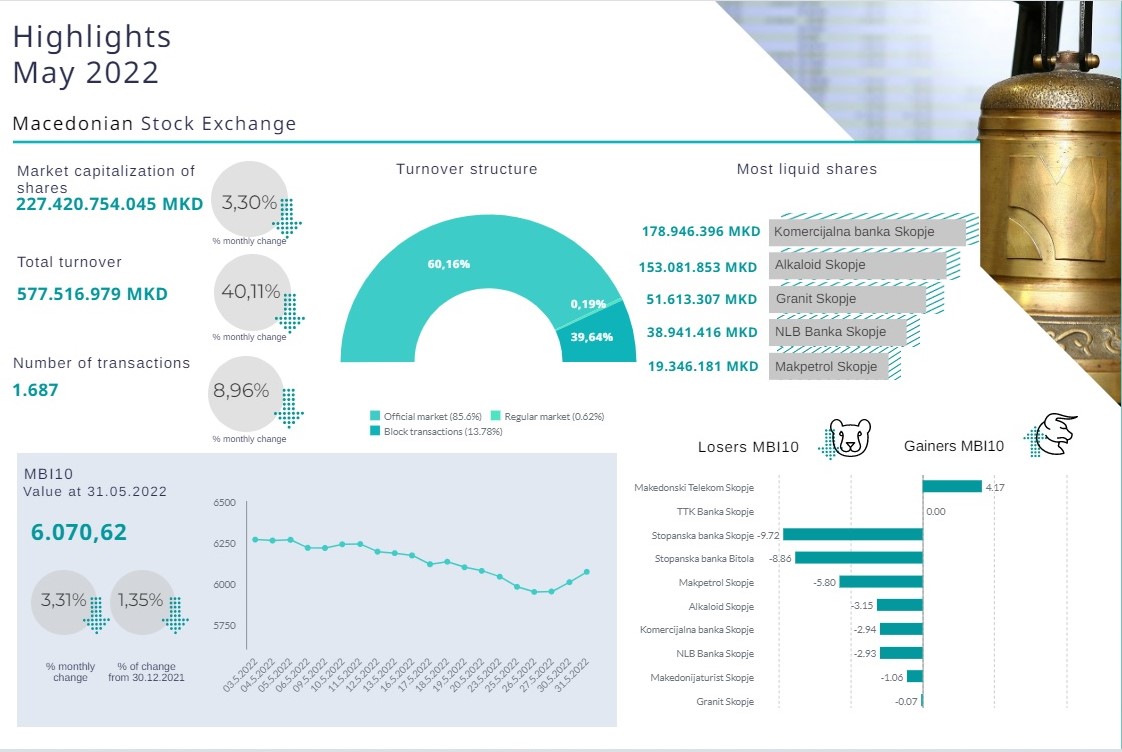1122x752 pixels.
Task: Click the up arrow left of the bull icon
Action: (1031, 441)
